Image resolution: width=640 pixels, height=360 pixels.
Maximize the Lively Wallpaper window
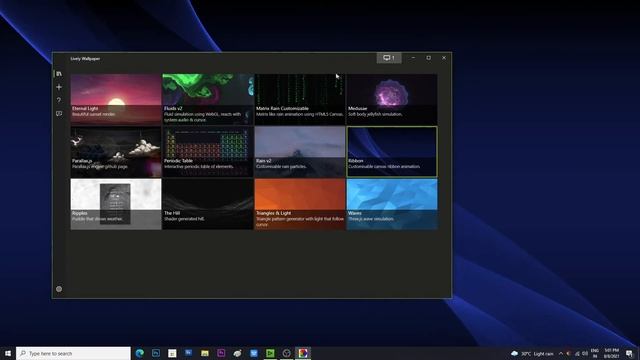(429, 58)
